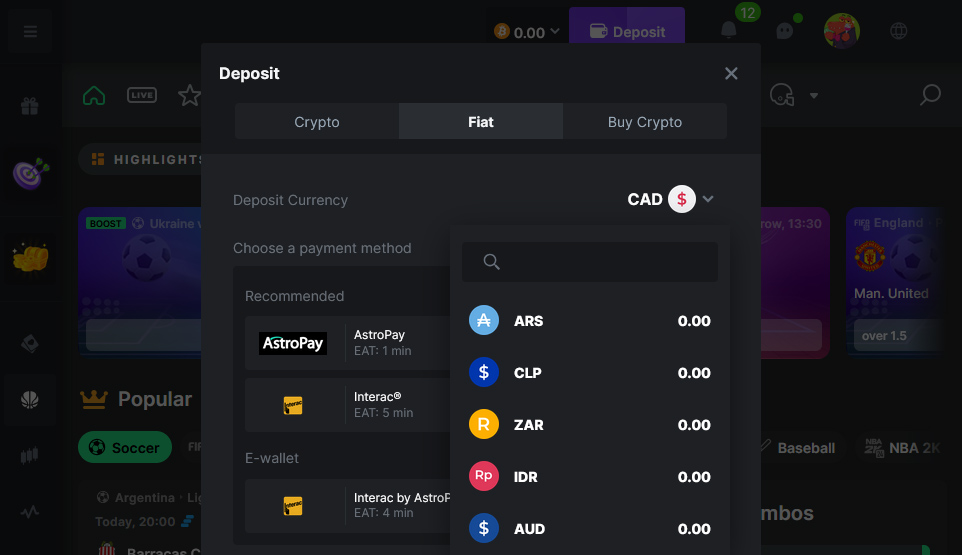
Task: Expand the bitcoin balance dropdown
Action: pyautogui.click(x=527, y=32)
